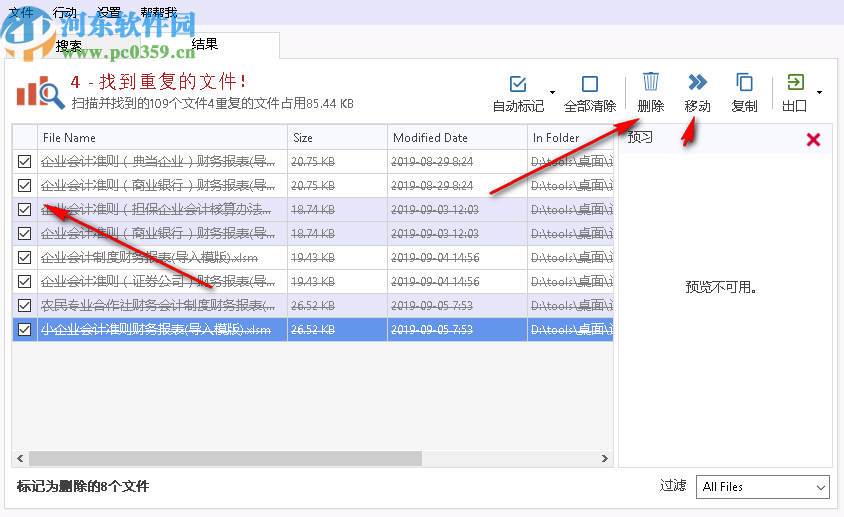
Task: Click the 移动 move arrows icon
Action: coord(698,82)
